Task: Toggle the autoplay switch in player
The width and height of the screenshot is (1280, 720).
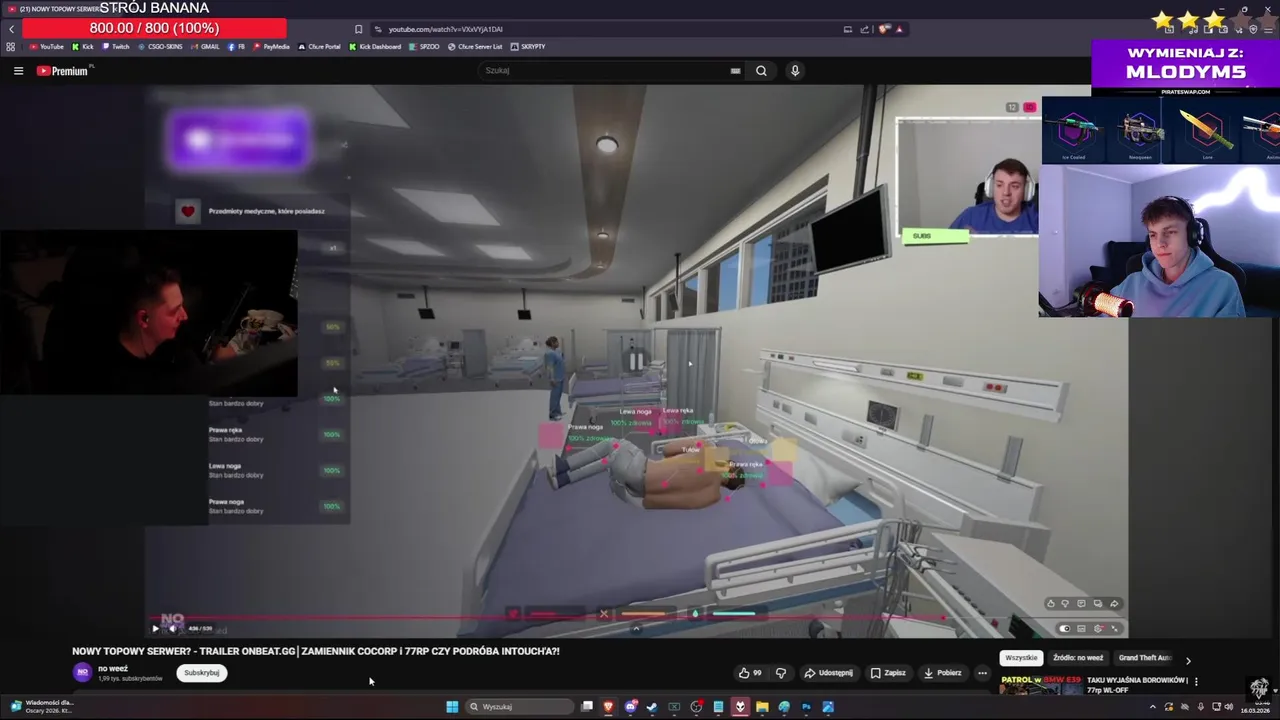Action: tap(1064, 628)
